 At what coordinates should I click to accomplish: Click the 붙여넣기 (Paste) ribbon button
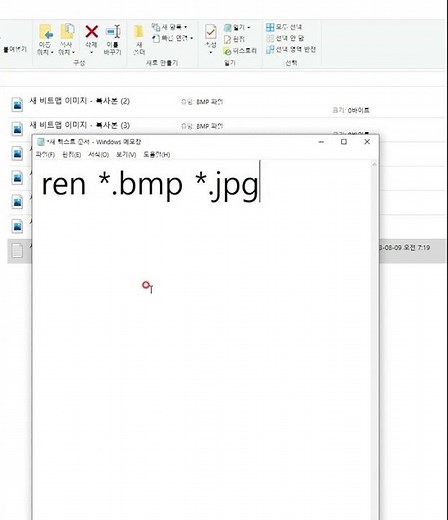pos(15,49)
